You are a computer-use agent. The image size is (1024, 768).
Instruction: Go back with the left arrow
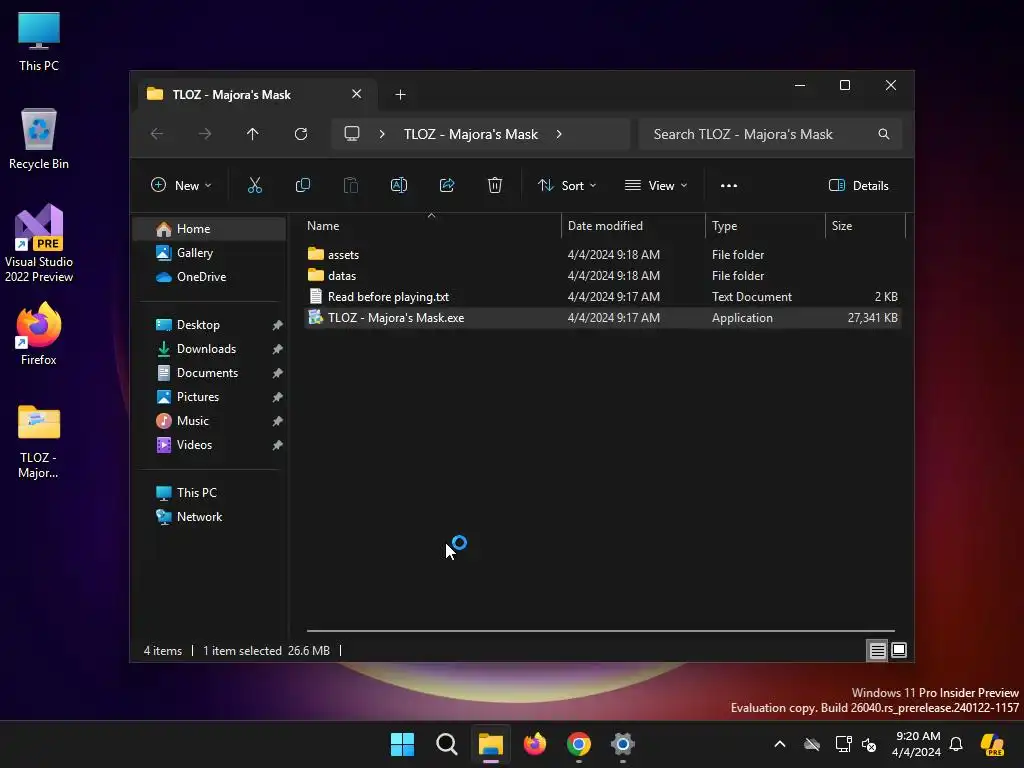tap(157, 134)
